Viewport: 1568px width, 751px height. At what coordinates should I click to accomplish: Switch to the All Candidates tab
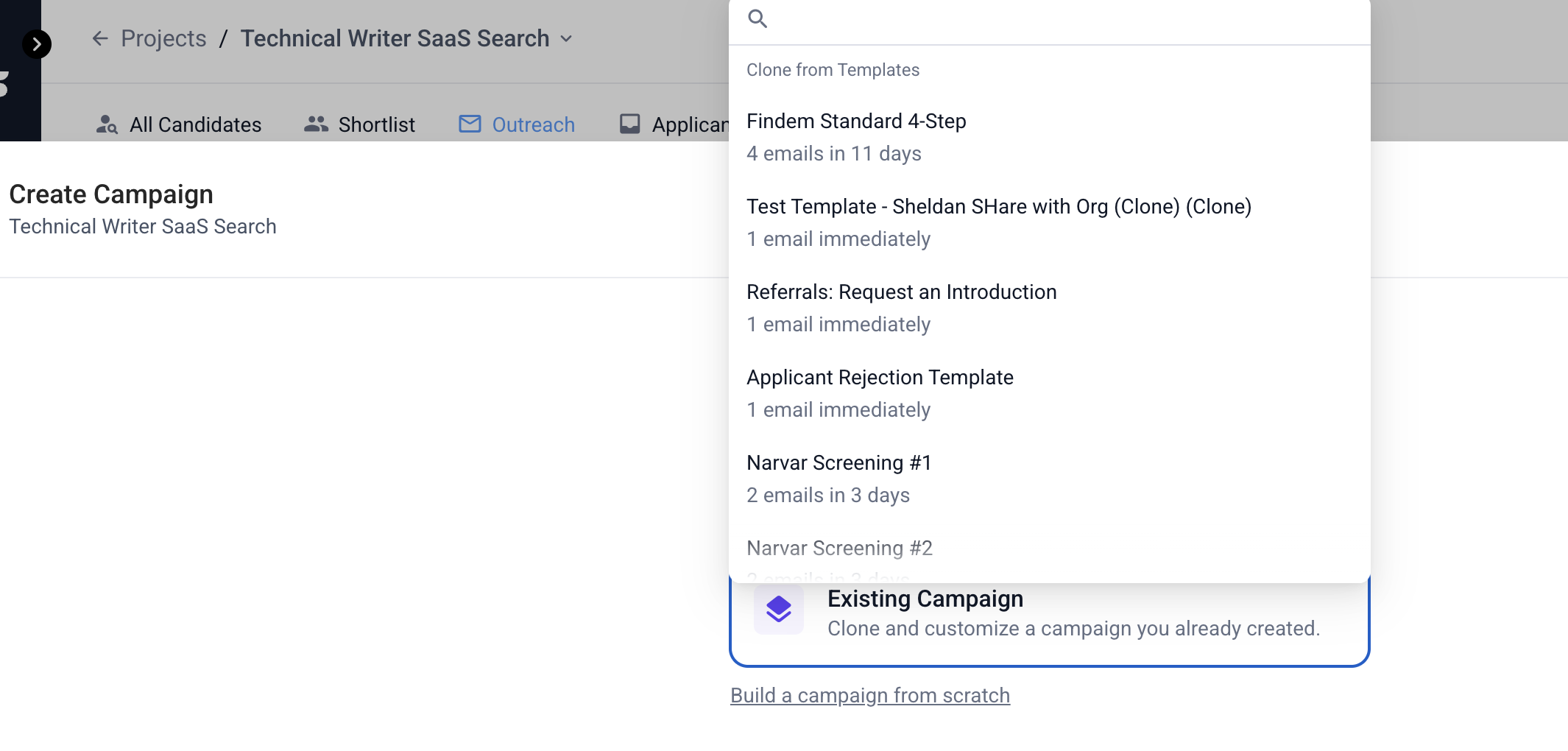coord(179,124)
